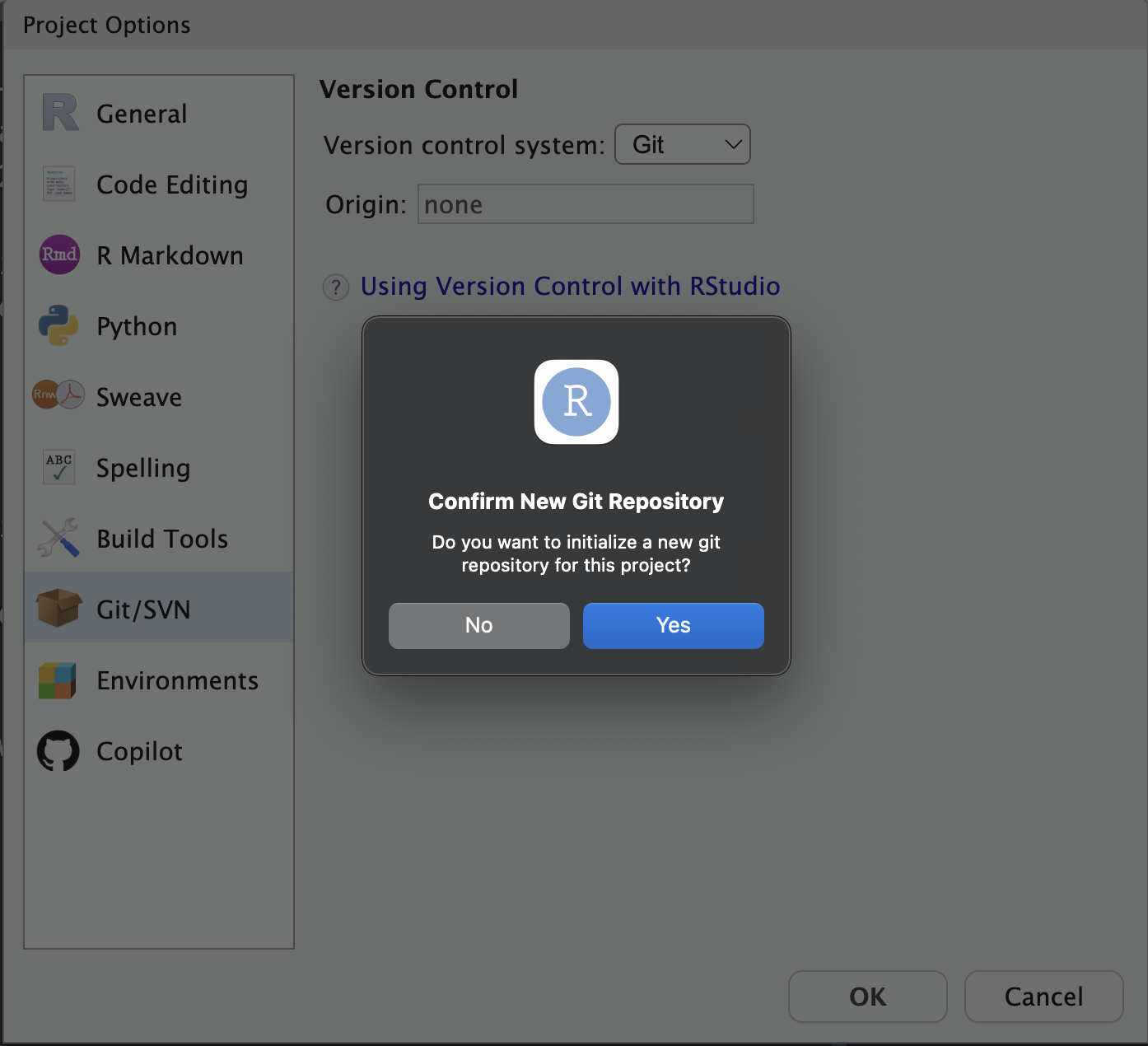Go to the Python options
Viewport: 1148px width, 1046px height.
[159, 325]
